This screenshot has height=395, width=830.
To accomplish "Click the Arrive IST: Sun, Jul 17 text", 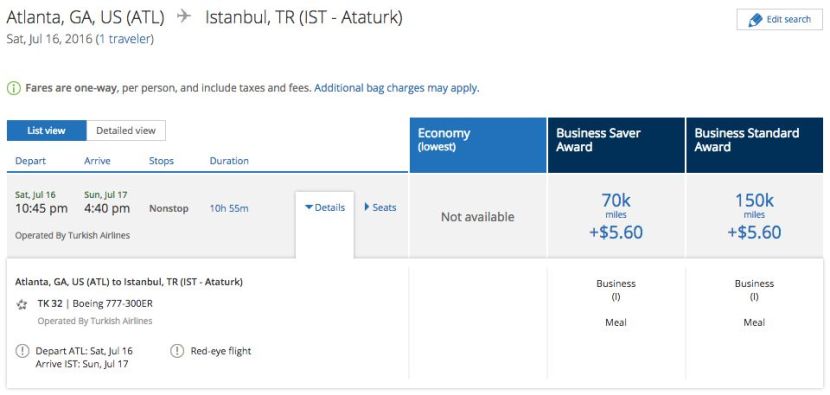I will tap(82, 364).
